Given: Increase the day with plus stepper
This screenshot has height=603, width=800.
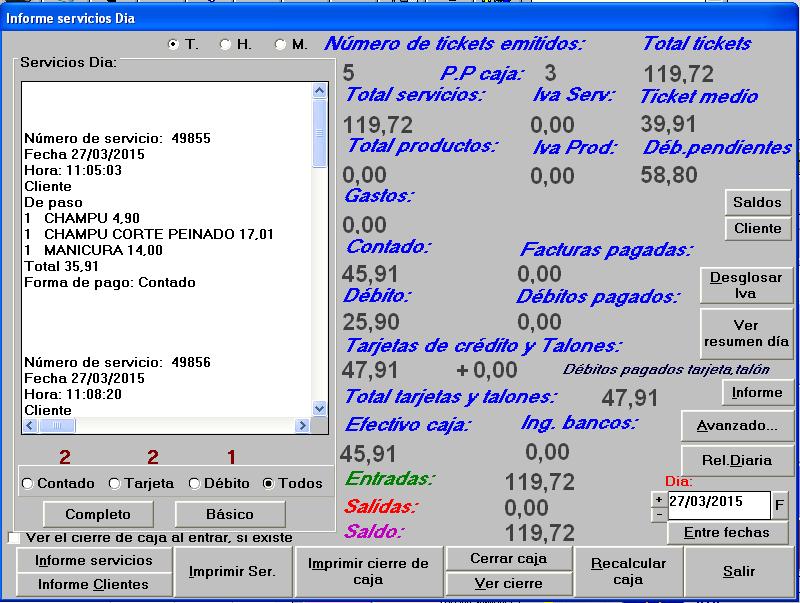Looking at the screenshot, I should [659, 499].
